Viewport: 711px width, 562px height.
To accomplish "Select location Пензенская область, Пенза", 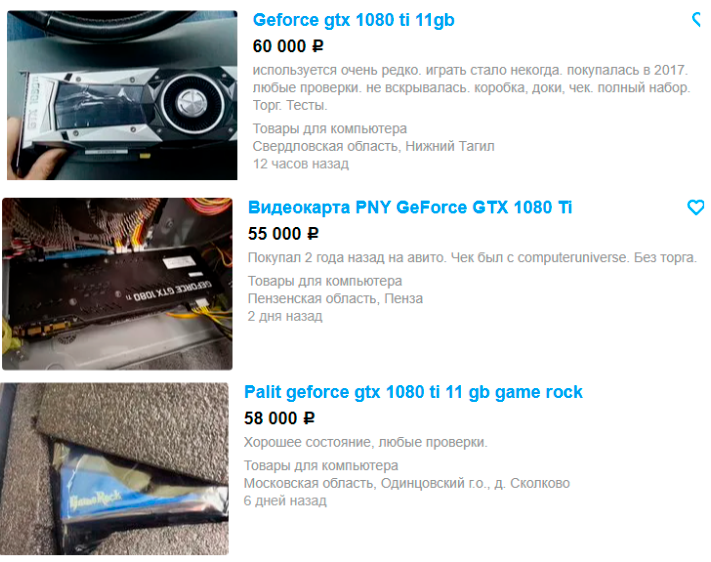I will 336,298.
